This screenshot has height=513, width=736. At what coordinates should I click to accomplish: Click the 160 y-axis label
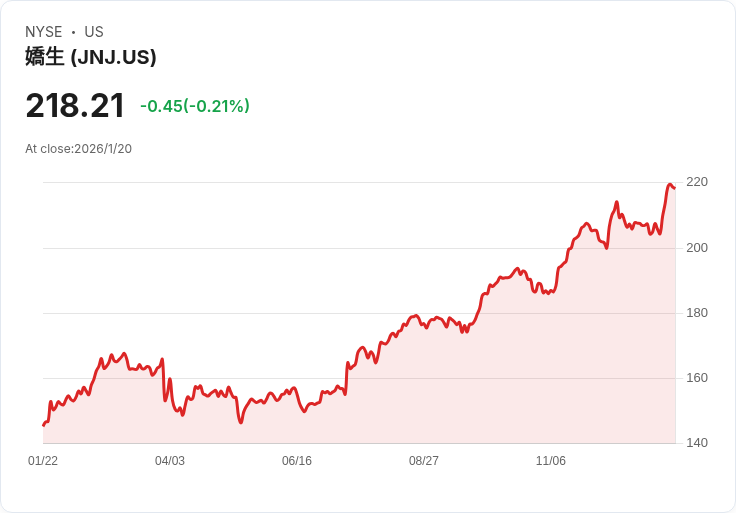[x=696, y=378]
